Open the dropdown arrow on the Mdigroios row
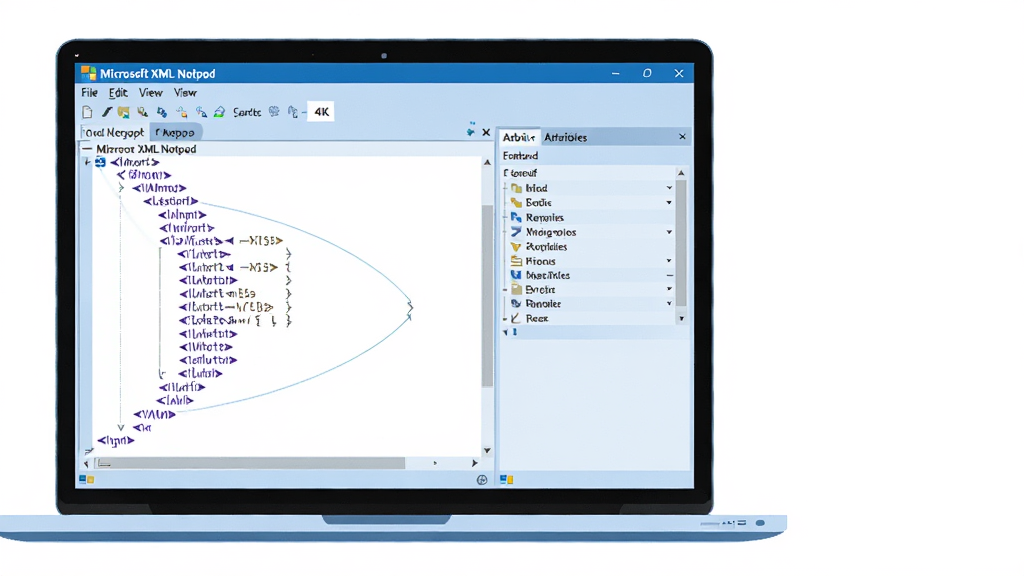The image size is (1024, 576). (669, 232)
